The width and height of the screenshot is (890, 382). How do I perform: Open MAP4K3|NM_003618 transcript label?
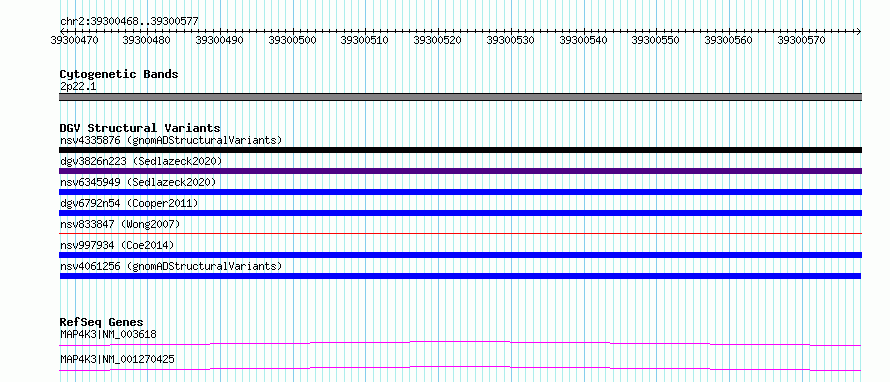108,334
